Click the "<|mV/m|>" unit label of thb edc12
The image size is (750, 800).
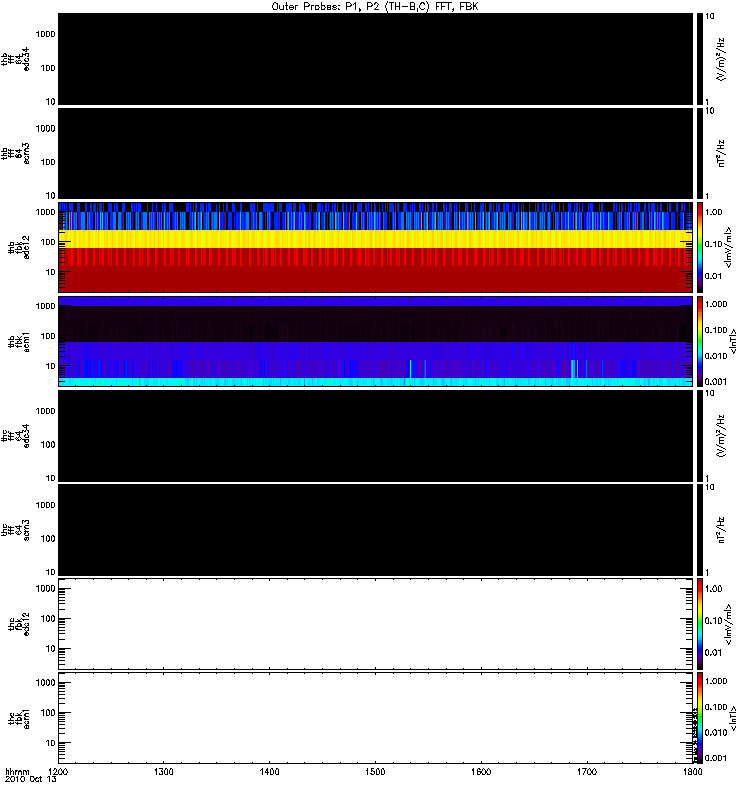tap(729, 247)
